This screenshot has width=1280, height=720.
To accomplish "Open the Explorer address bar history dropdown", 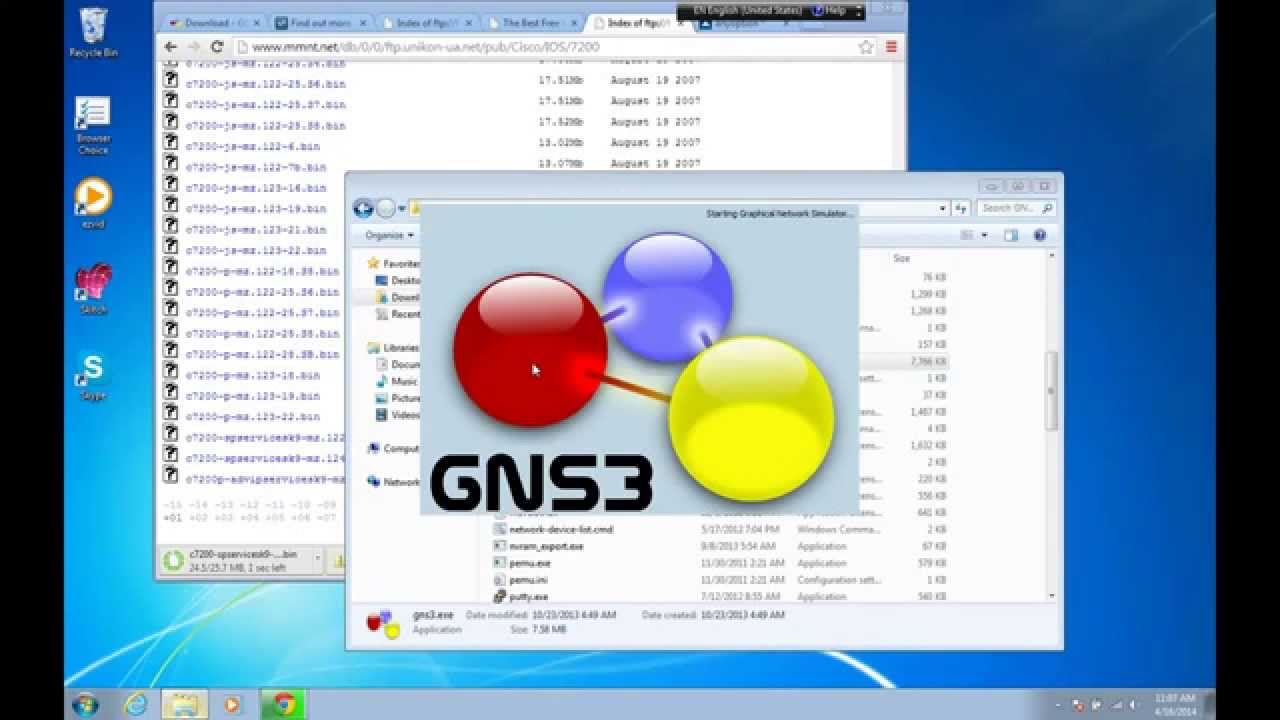I will click(942, 208).
